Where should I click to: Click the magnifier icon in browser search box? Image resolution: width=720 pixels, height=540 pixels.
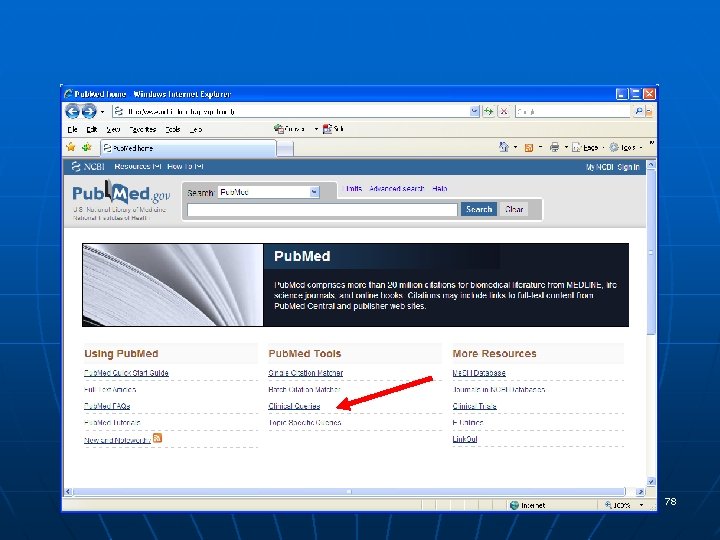pyautogui.click(x=638, y=111)
